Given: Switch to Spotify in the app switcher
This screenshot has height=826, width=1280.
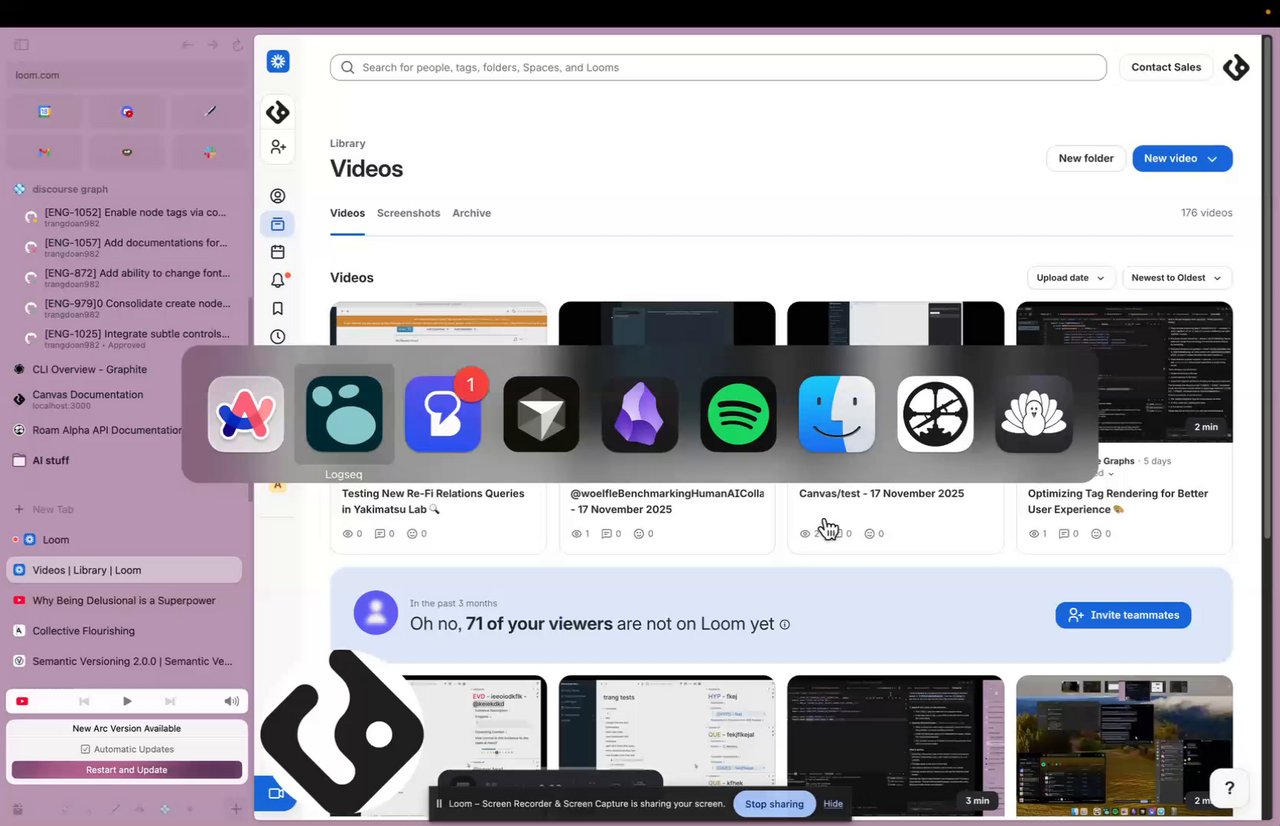Looking at the screenshot, I should 738,414.
